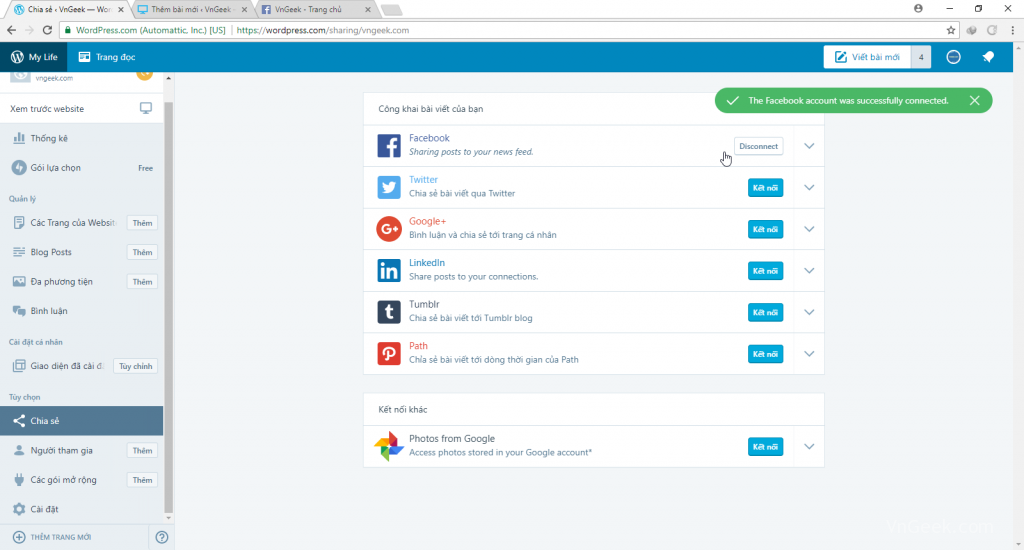This screenshot has height=550, width=1024.
Task: Click Thêm next to Các gói mở rộng
Action: point(142,479)
